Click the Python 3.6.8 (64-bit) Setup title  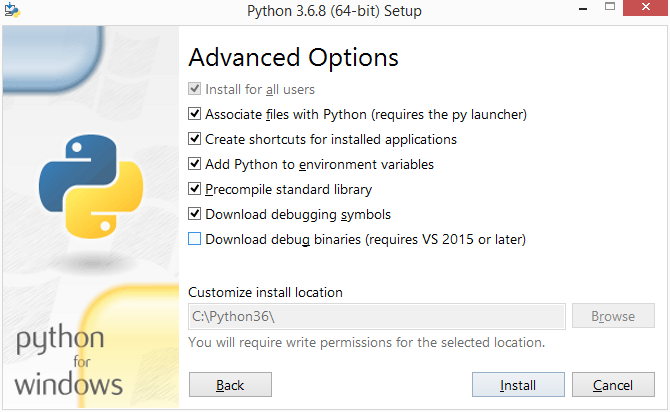pyautogui.click(x=334, y=11)
